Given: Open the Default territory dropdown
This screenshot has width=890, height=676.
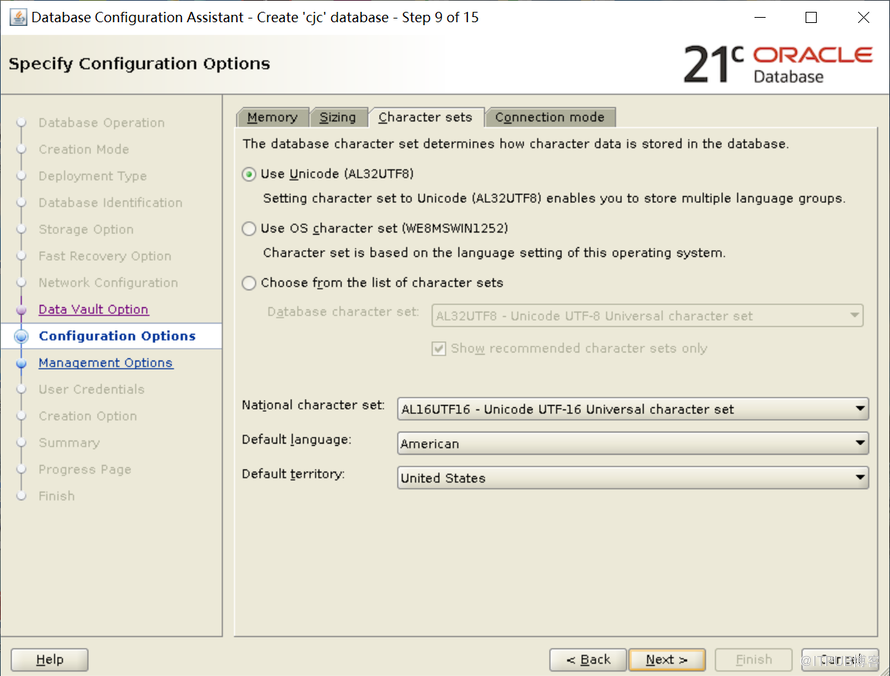Looking at the screenshot, I should (633, 478).
